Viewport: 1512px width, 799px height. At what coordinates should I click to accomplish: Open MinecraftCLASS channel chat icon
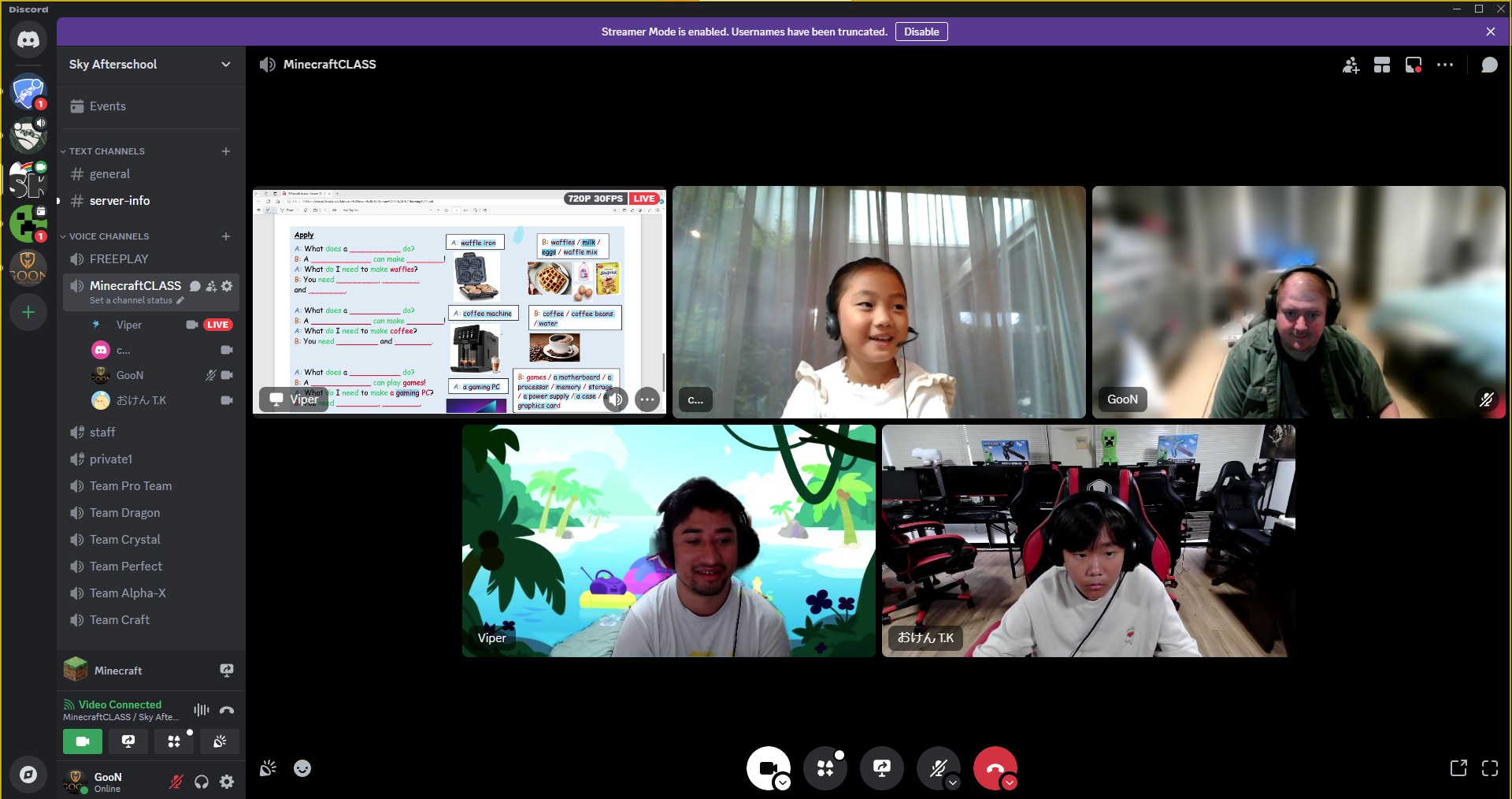coord(195,286)
